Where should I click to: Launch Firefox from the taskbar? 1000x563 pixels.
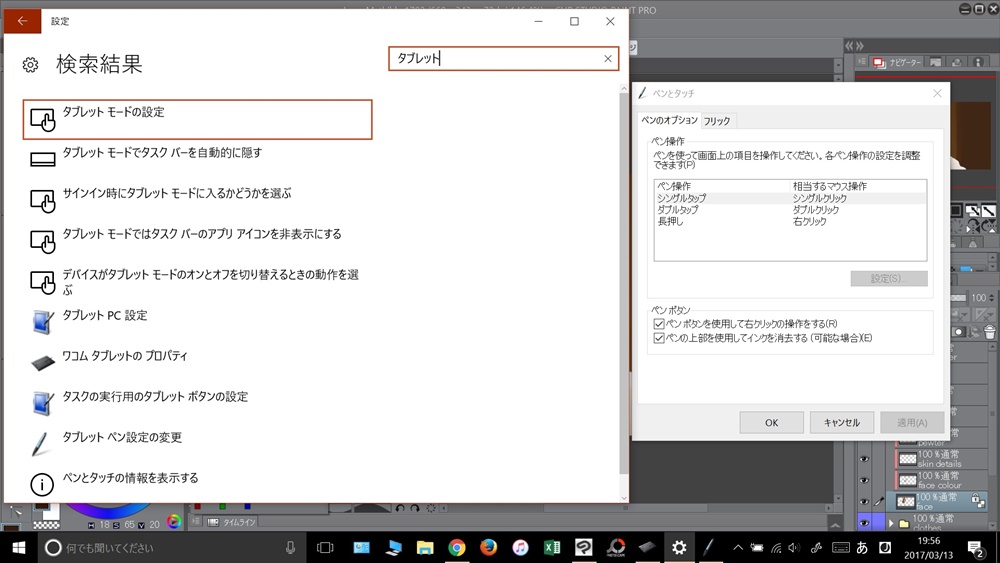tap(488, 547)
